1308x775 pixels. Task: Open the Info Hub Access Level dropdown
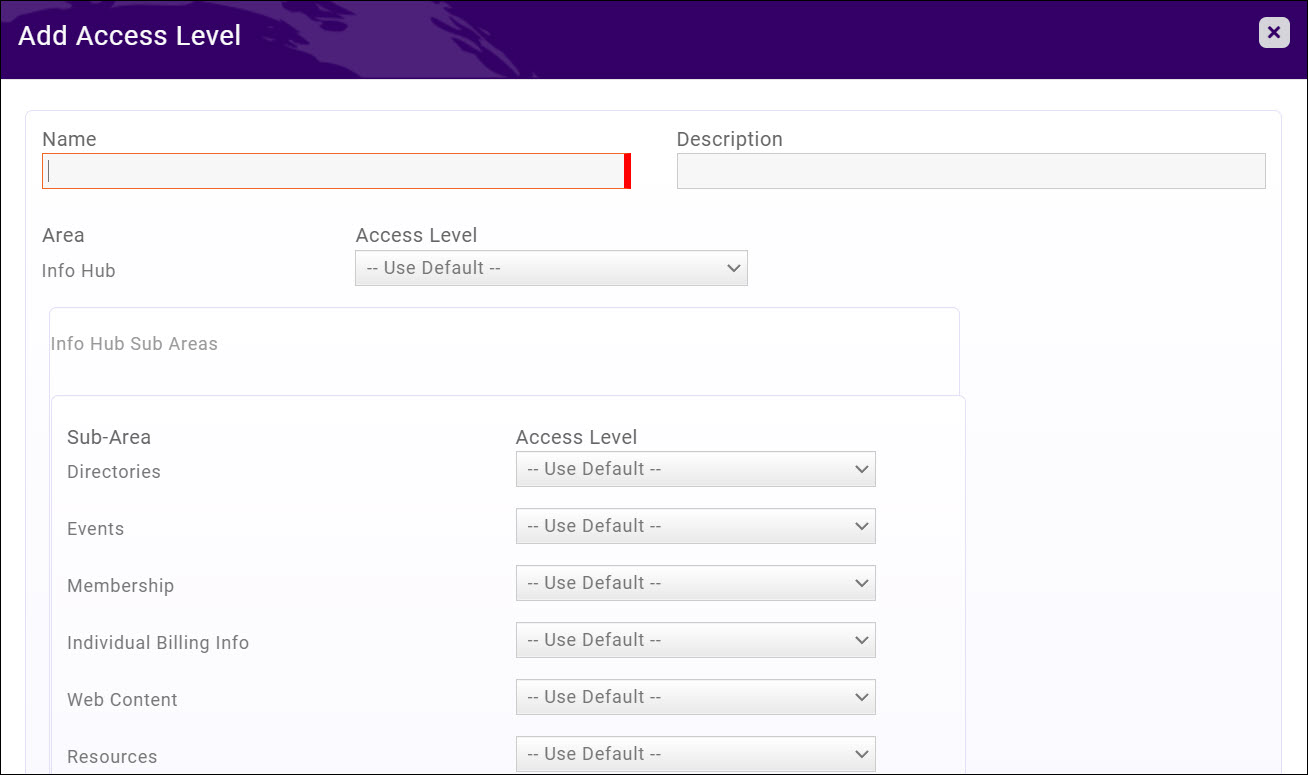pos(551,268)
